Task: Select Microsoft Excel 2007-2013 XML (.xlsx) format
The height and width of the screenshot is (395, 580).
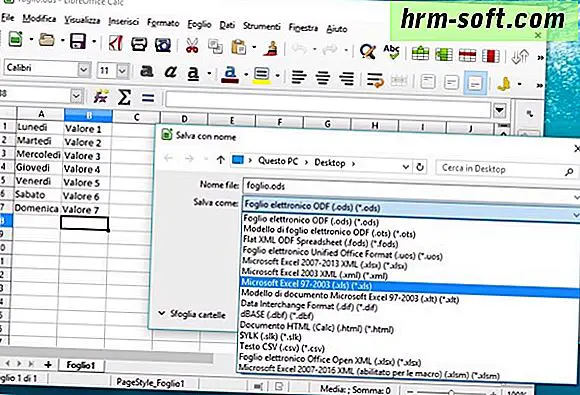Action: [325, 263]
